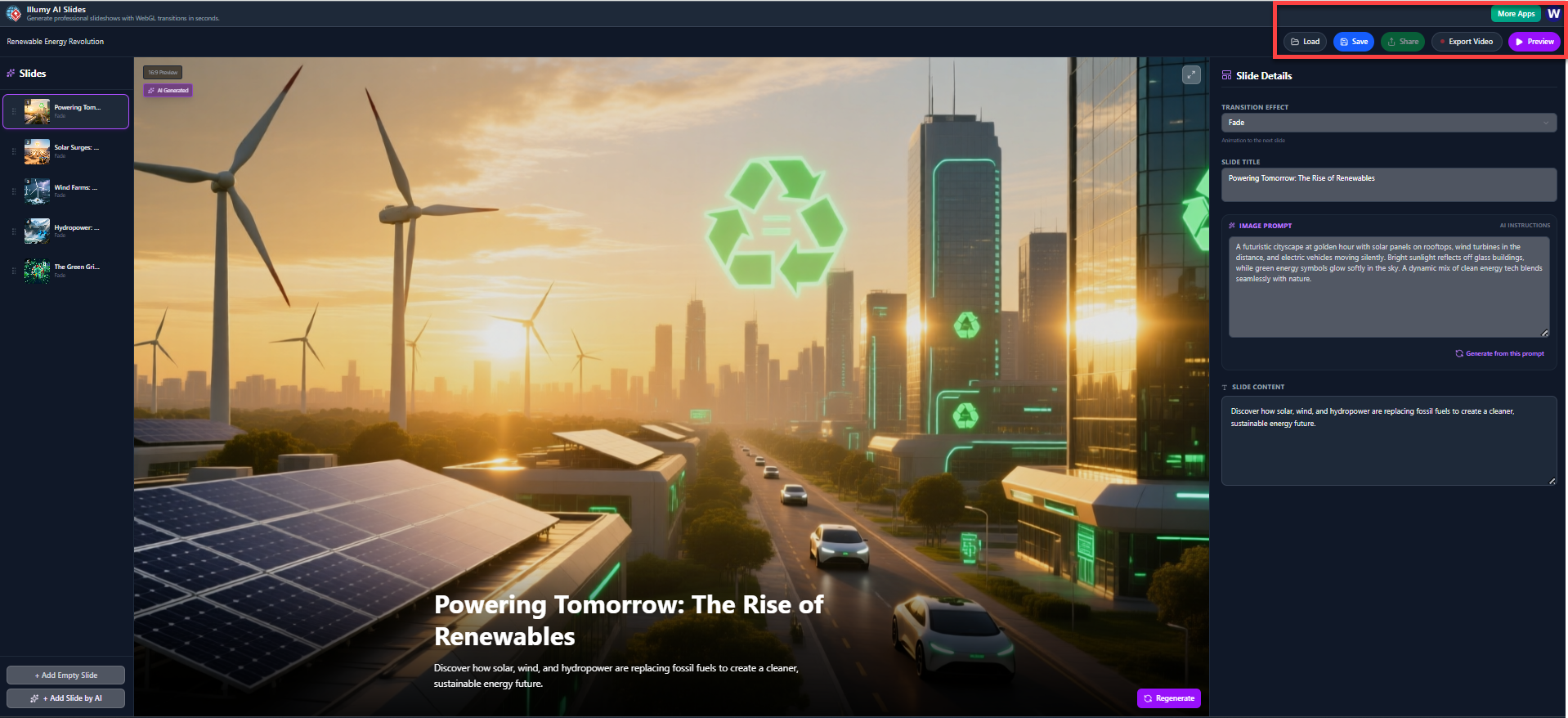Regenerate the slide image
The height and width of the screenshot is (718, 1568).
tap(1168, 698)
